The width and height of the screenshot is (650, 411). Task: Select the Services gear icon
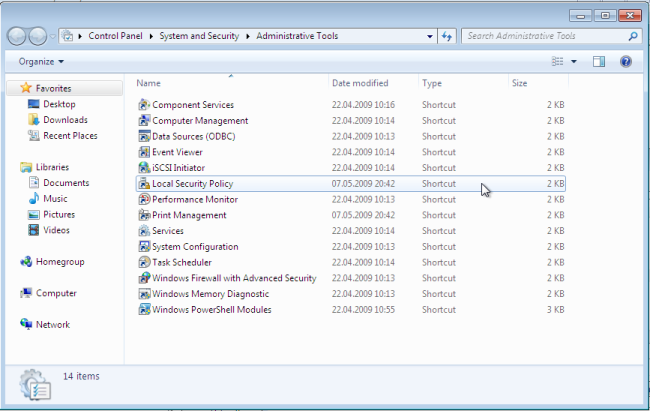click(x=144, y=231)
